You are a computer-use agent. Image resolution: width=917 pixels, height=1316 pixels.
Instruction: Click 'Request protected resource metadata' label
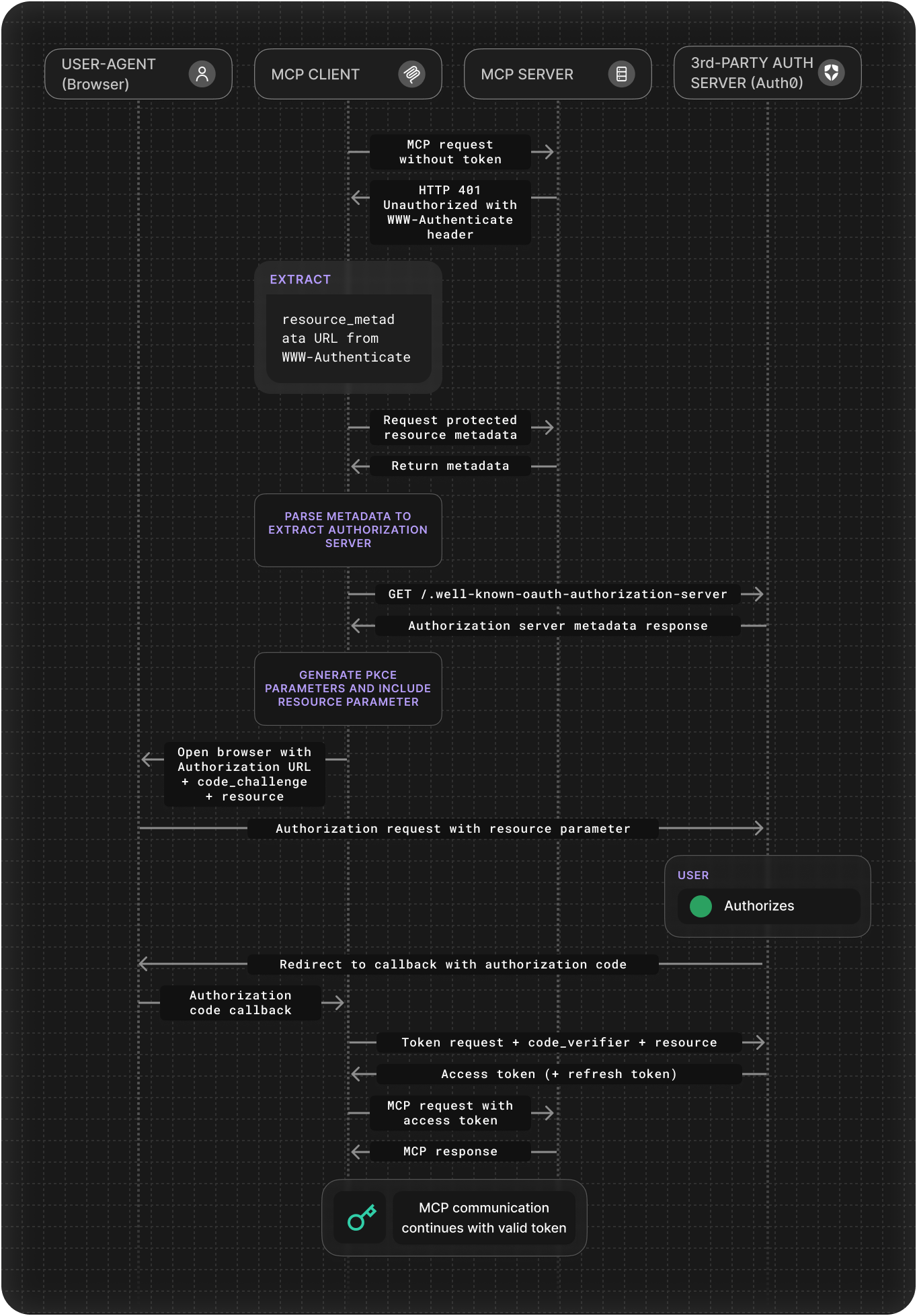tap(450, 427)
